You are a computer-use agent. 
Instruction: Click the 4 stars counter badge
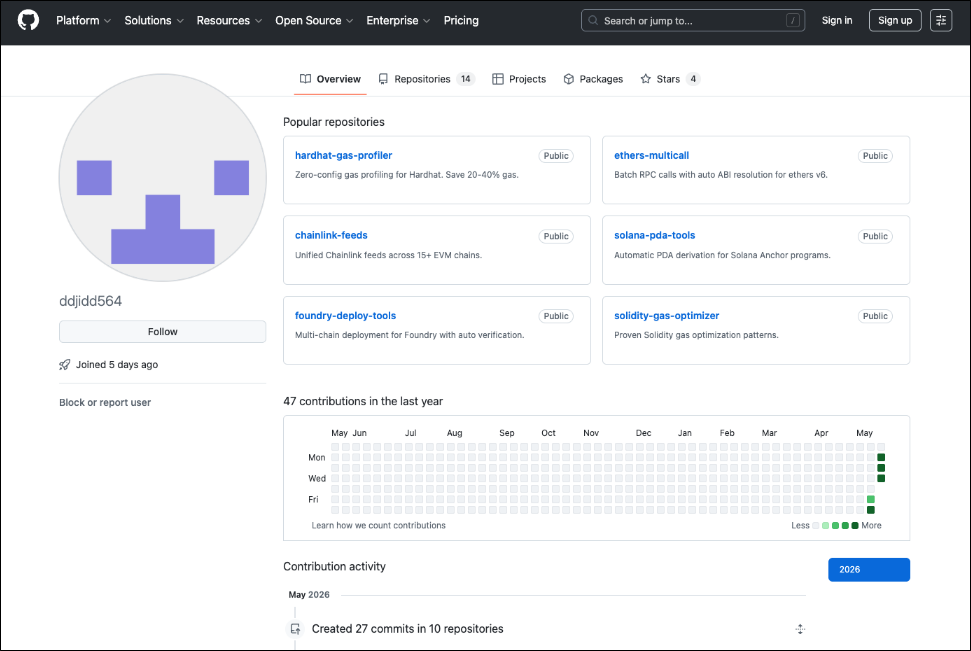click(x=693, y=79)
